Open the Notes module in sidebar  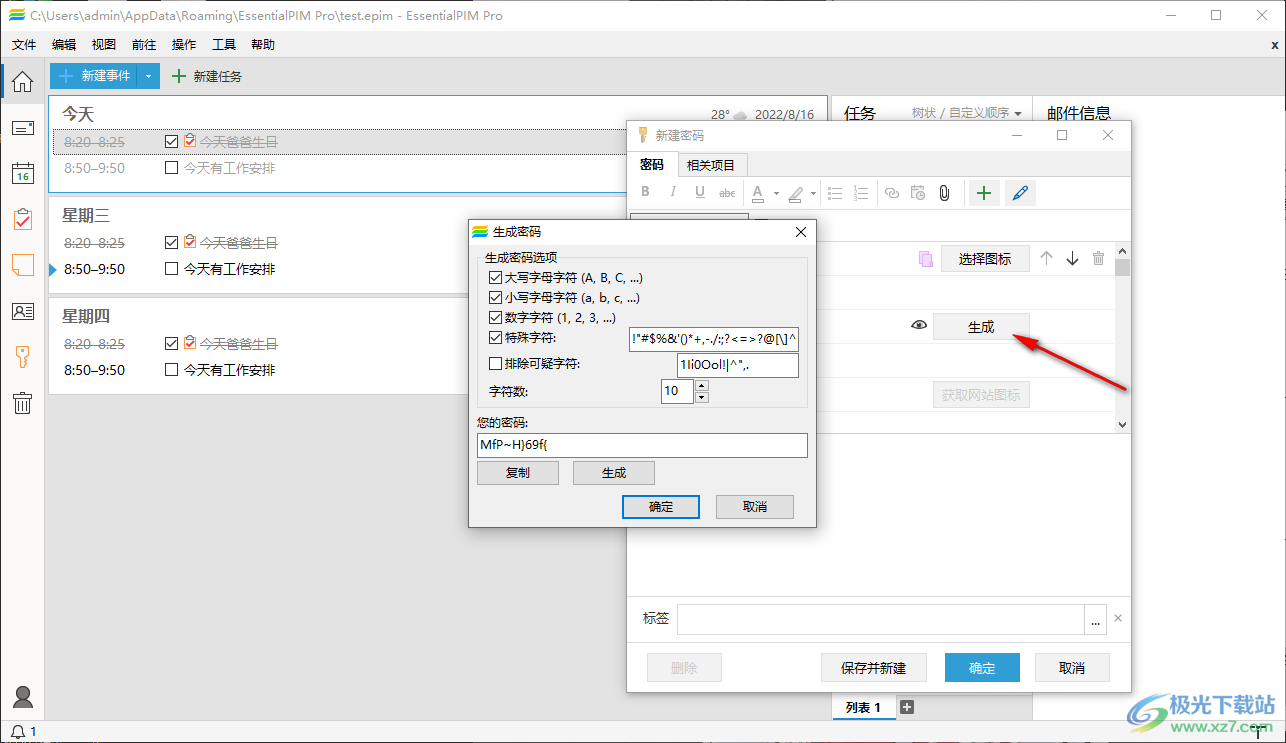(22, 265)
